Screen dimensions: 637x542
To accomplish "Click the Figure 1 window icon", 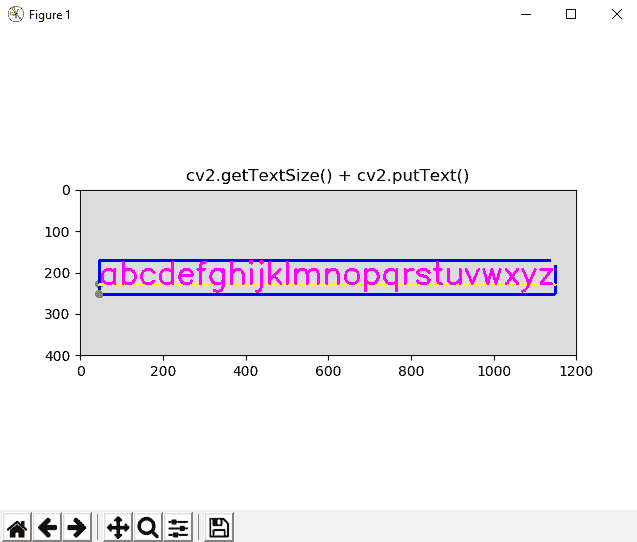I will 15,14.
